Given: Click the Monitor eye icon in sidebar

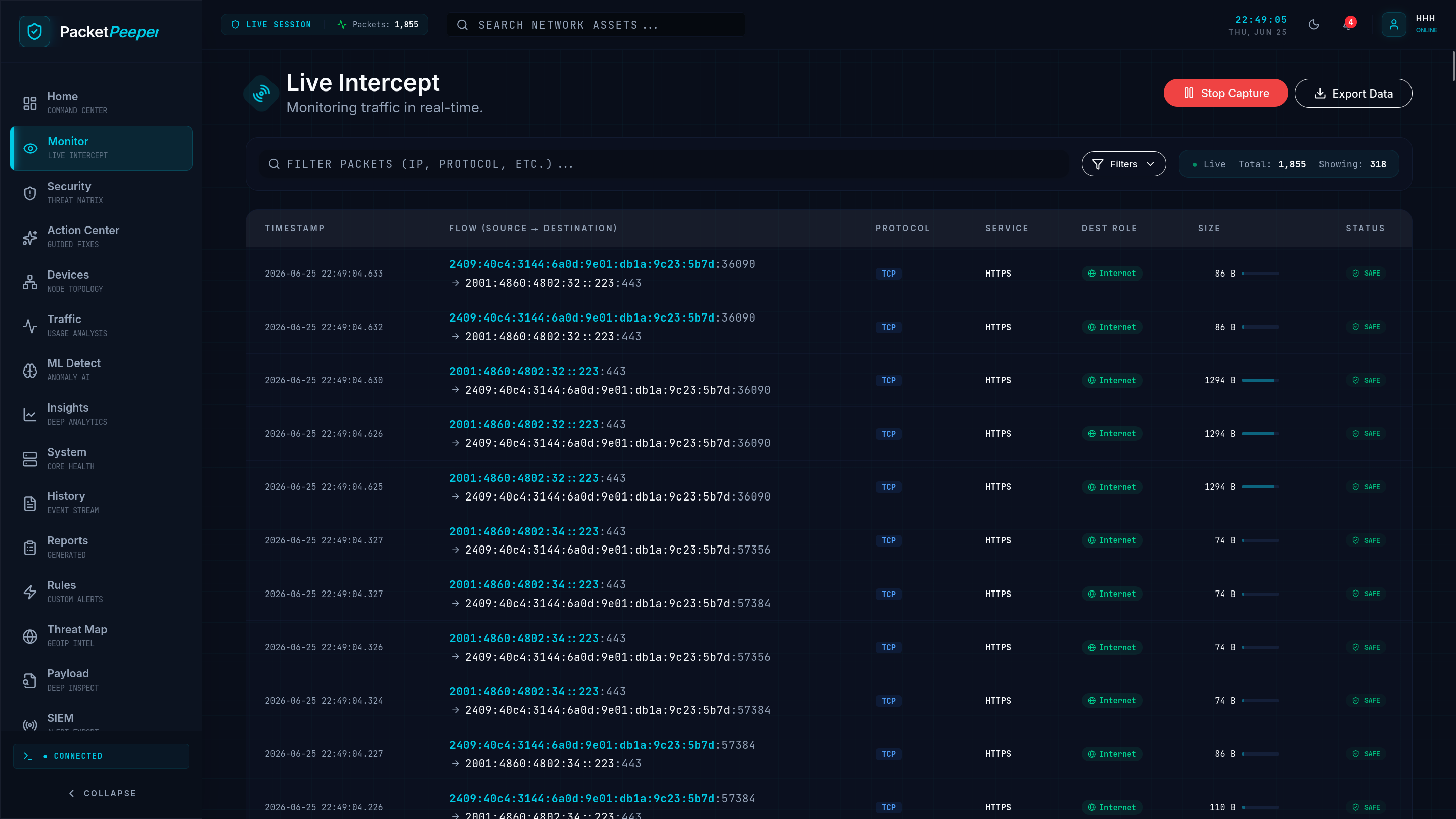Looking at the screenshot, I should [x=30, y=149].
